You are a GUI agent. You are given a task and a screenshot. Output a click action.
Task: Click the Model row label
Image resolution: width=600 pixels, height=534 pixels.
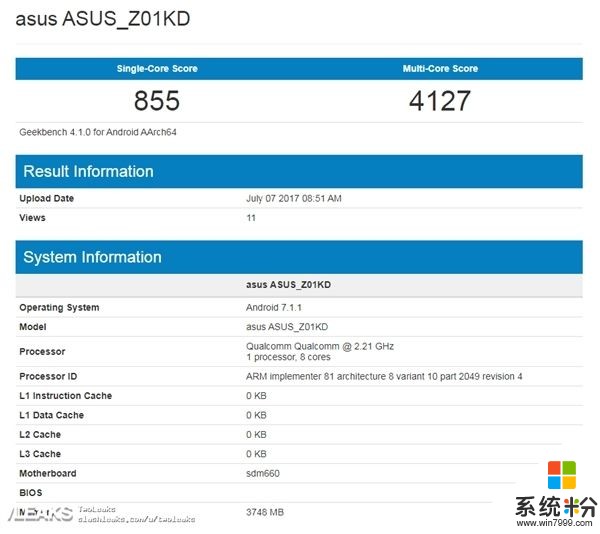pyautogui.click(x=33, y=327)
